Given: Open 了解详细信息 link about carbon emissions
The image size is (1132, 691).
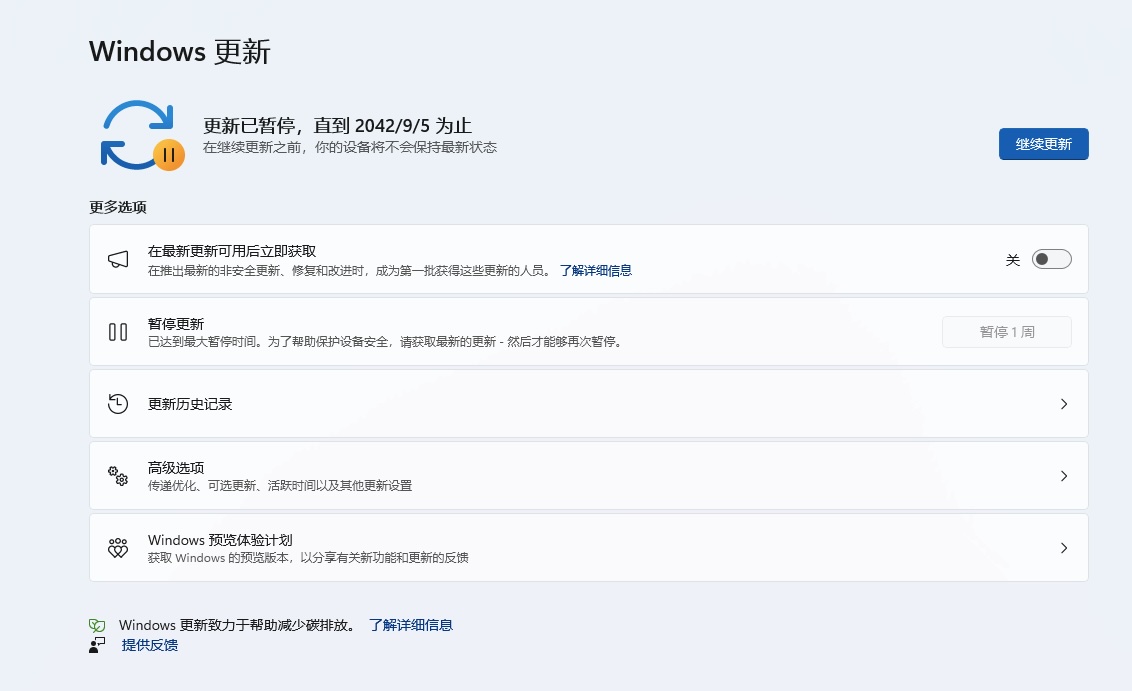Looking at the screenshot, I should (x=411, y=625).
